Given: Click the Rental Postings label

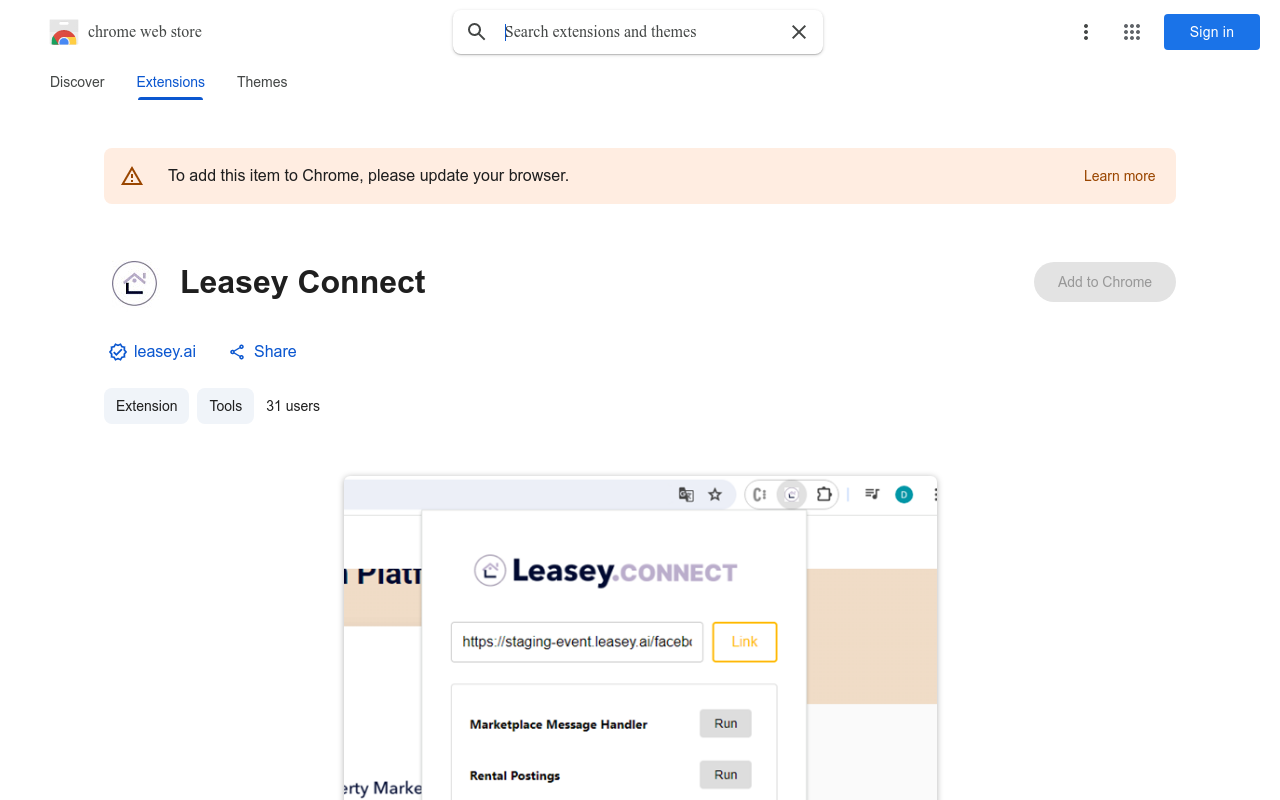Looking at the screenshot, I should tap(515, 775).
